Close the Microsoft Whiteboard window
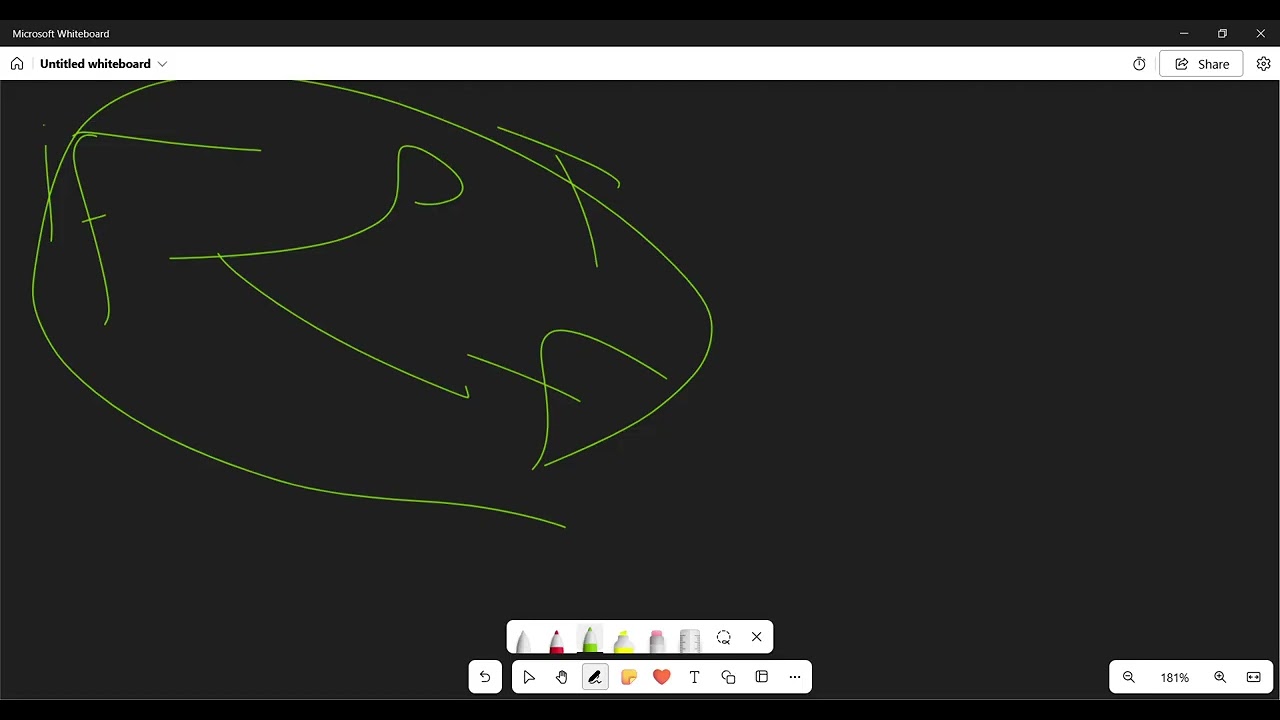Viewport: 1280px width, 720px height. coord(1260,33)
